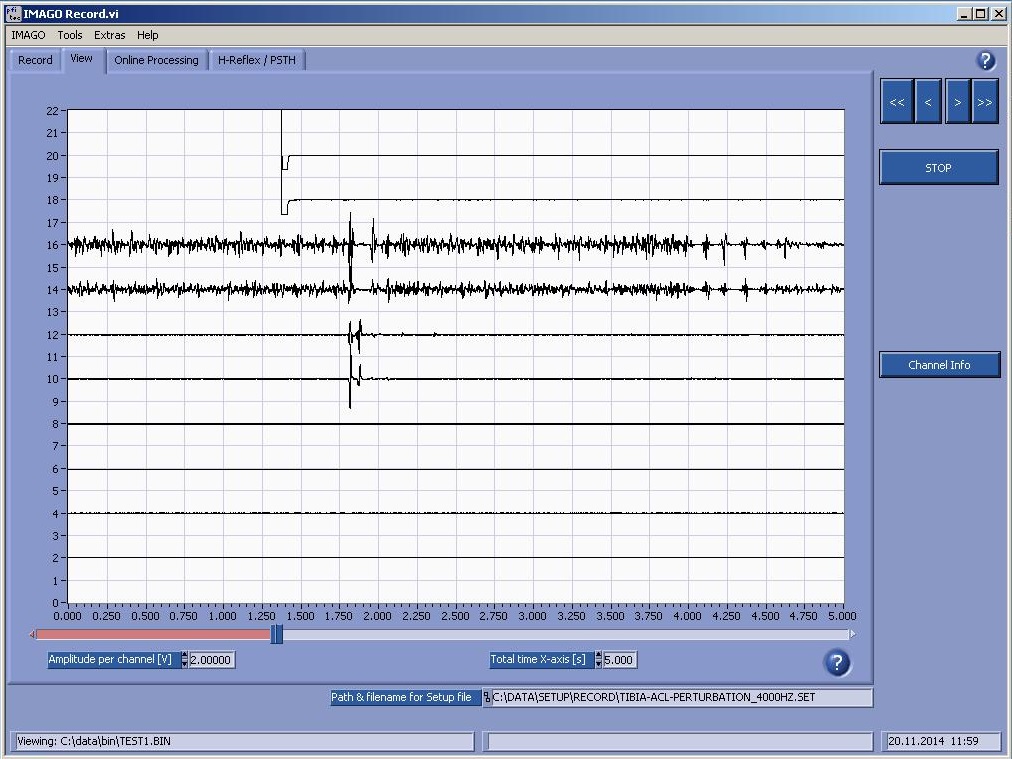Click the right arrow of the position slider
This screenshot has width=1012, height=759.
click(x=853, y=634)
